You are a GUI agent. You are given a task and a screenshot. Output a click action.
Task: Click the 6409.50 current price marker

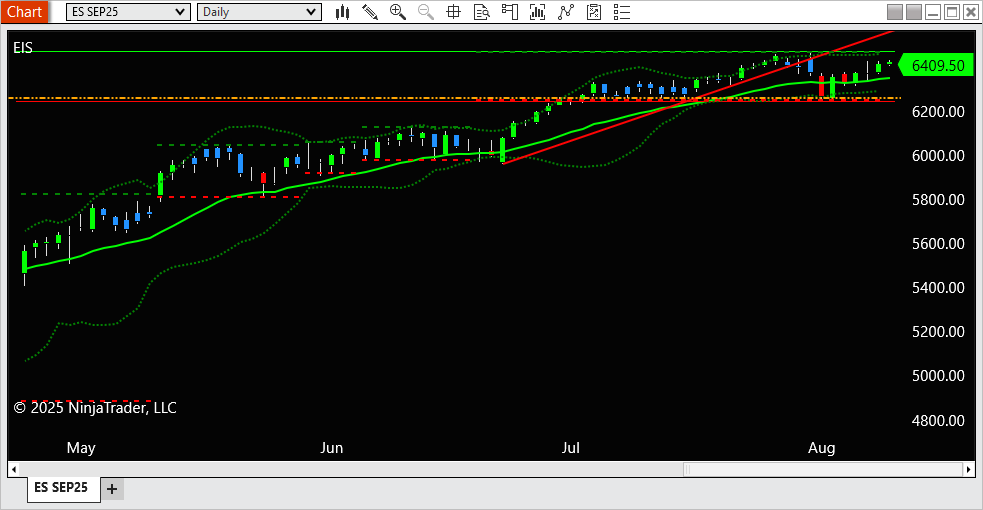point(936,65)
